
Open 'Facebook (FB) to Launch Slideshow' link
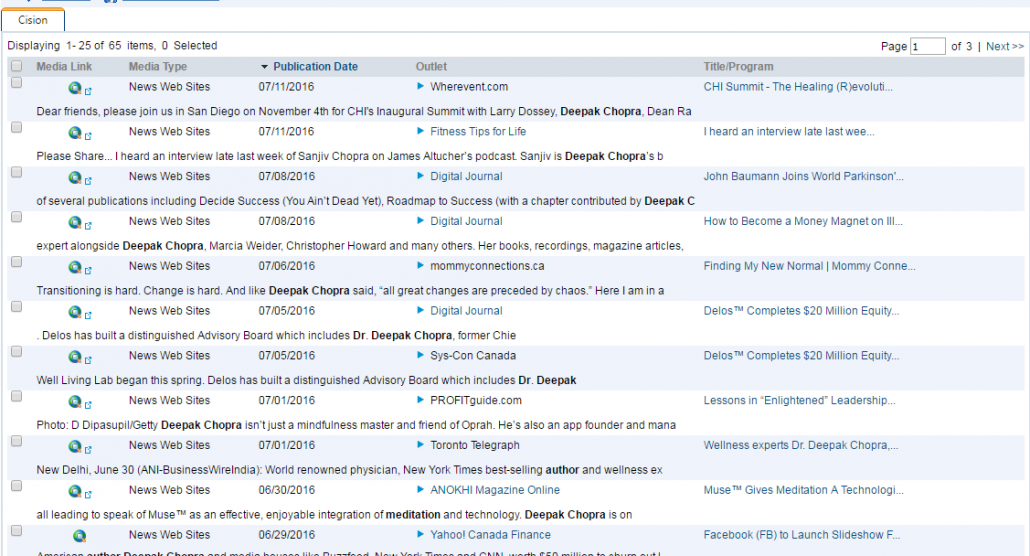pyautogui.click(x=802, y=534)
